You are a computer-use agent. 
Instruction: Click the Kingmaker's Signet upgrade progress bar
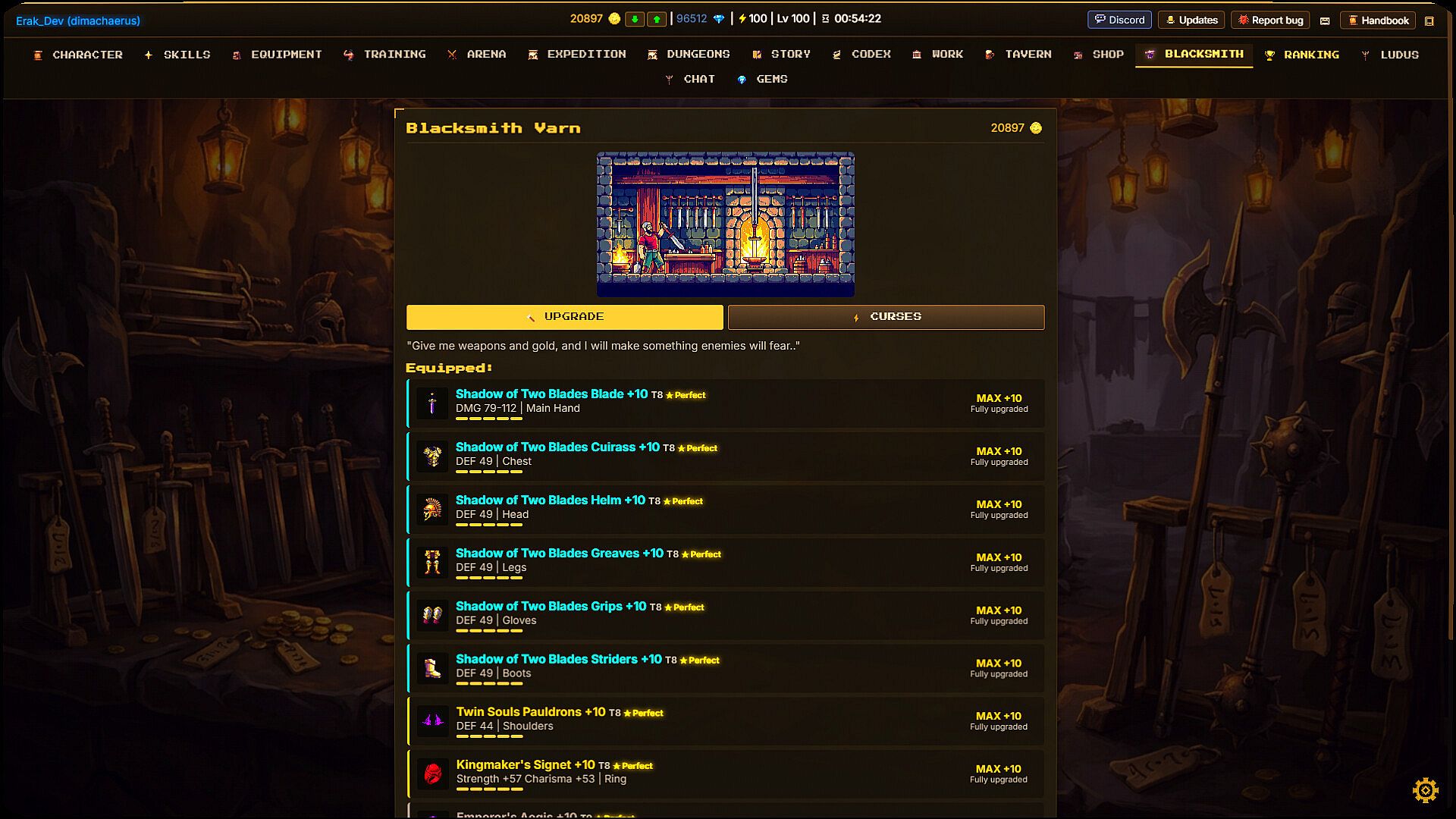490,789
